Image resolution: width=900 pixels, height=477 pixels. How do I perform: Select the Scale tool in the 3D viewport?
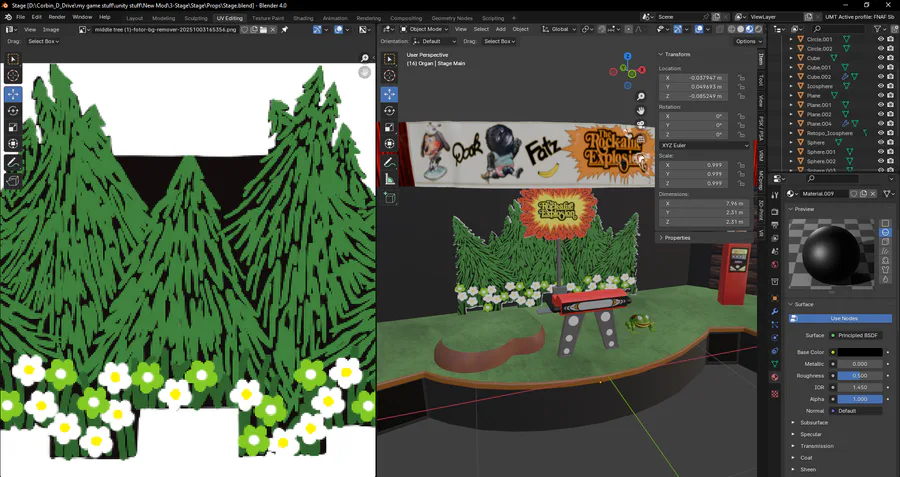[389, 127]
